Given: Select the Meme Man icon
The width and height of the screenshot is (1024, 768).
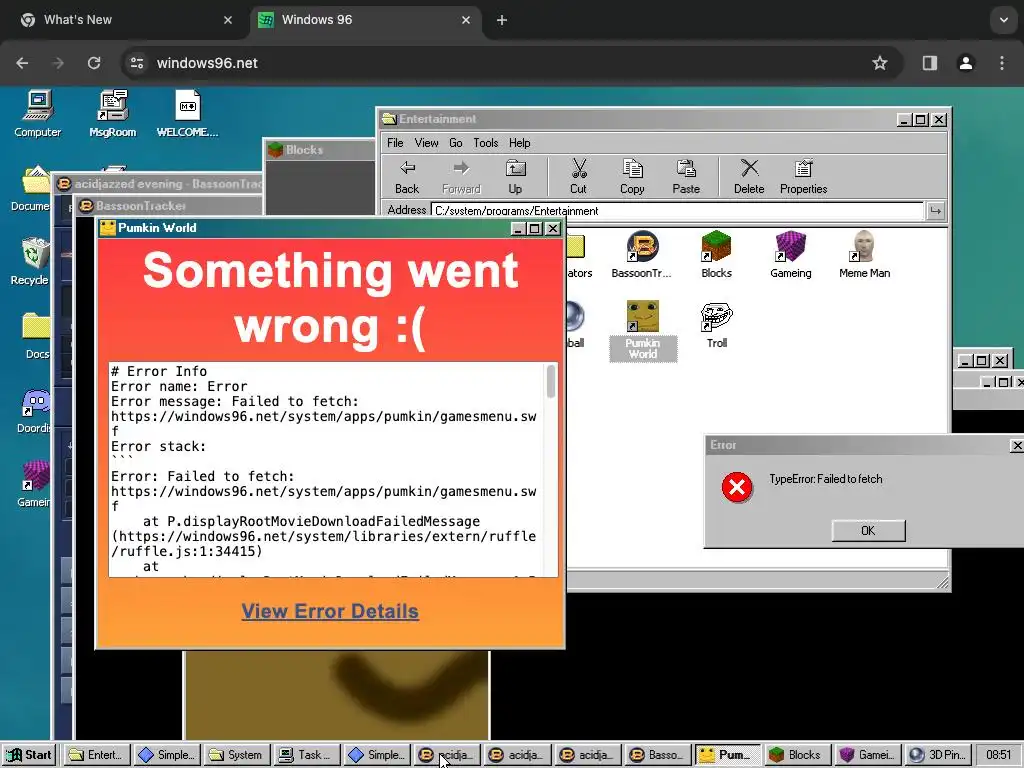Looking at the screenshot, I should pyautogui.click(x=864, y=255).
